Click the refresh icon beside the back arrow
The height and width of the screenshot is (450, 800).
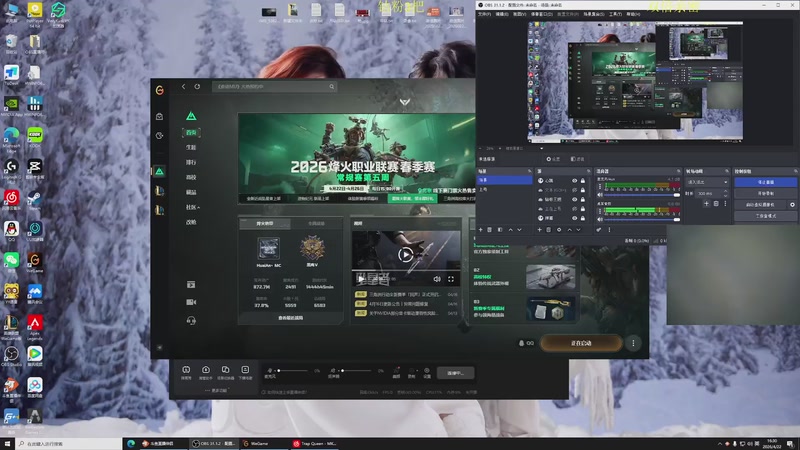click(x=197, y=87)
